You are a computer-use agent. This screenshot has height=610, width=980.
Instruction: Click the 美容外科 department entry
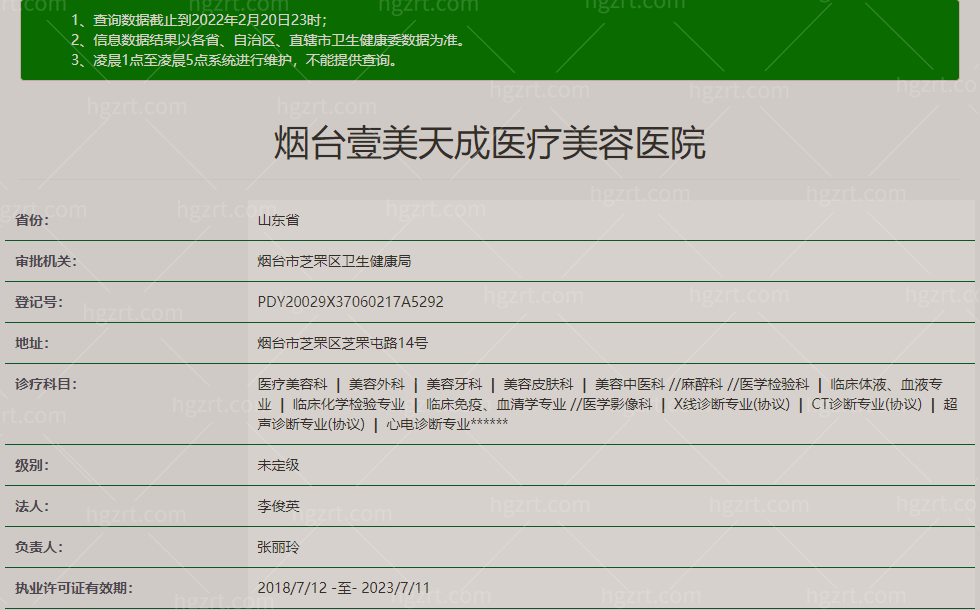point(377,384)
